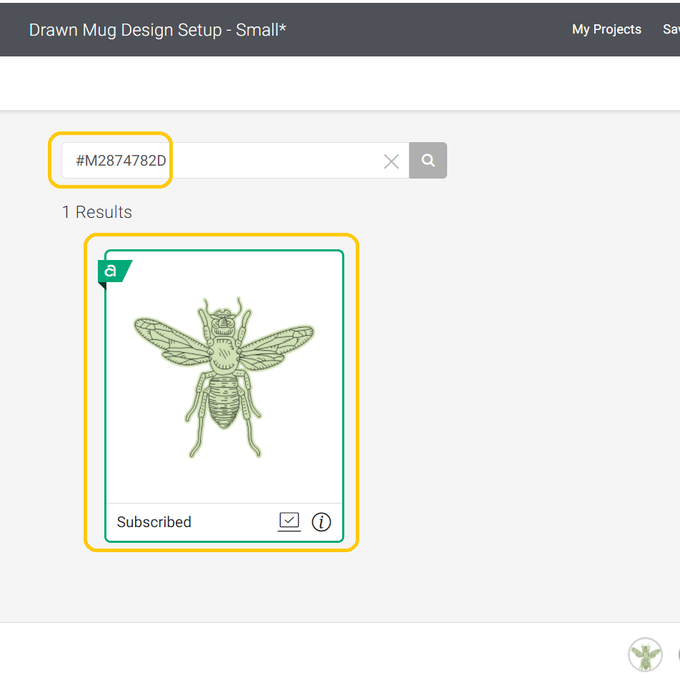Select the circular bee thumbnail in bottom tray
Image resolution: width=680 pixels, height=680 pixels.
click(x=645, y=655)
